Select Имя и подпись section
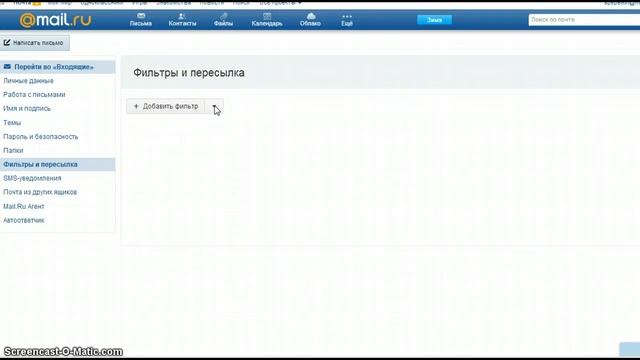Viewport: 640px width, 360px height. (x=27, y=109)
